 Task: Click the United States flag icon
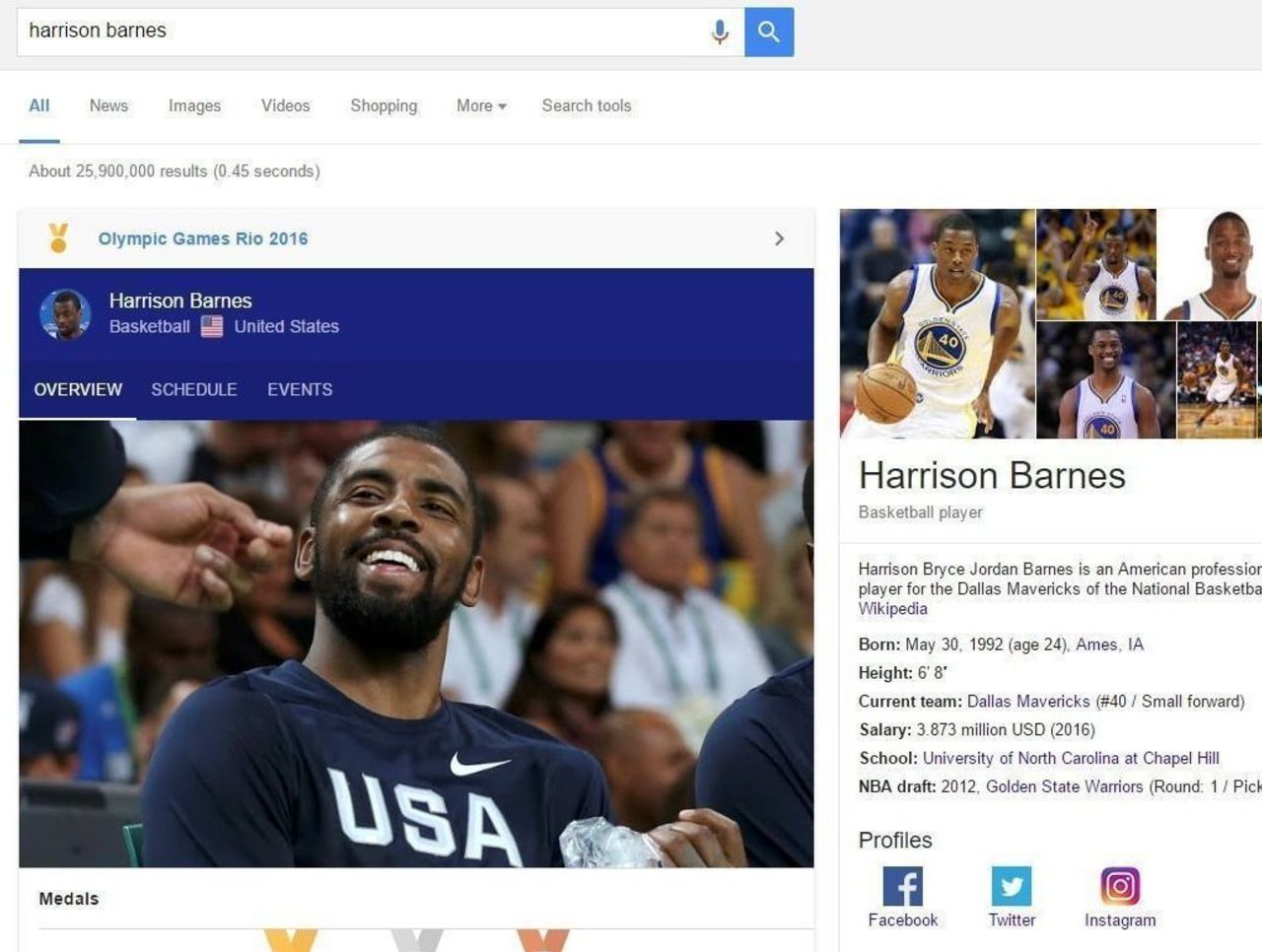coord(212,327)
